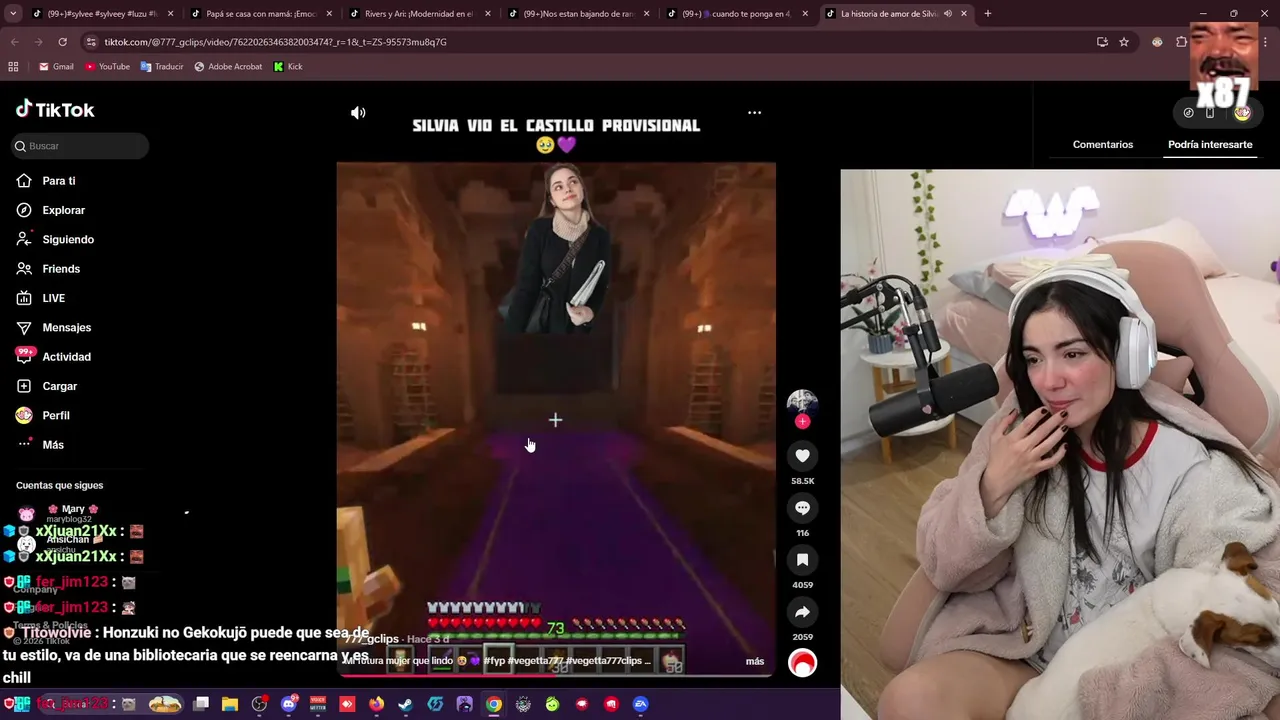The height and width of the screenshot is (720, 1280).
Task: Follow creator with red plus badge
Action: (x=802, y=421)
